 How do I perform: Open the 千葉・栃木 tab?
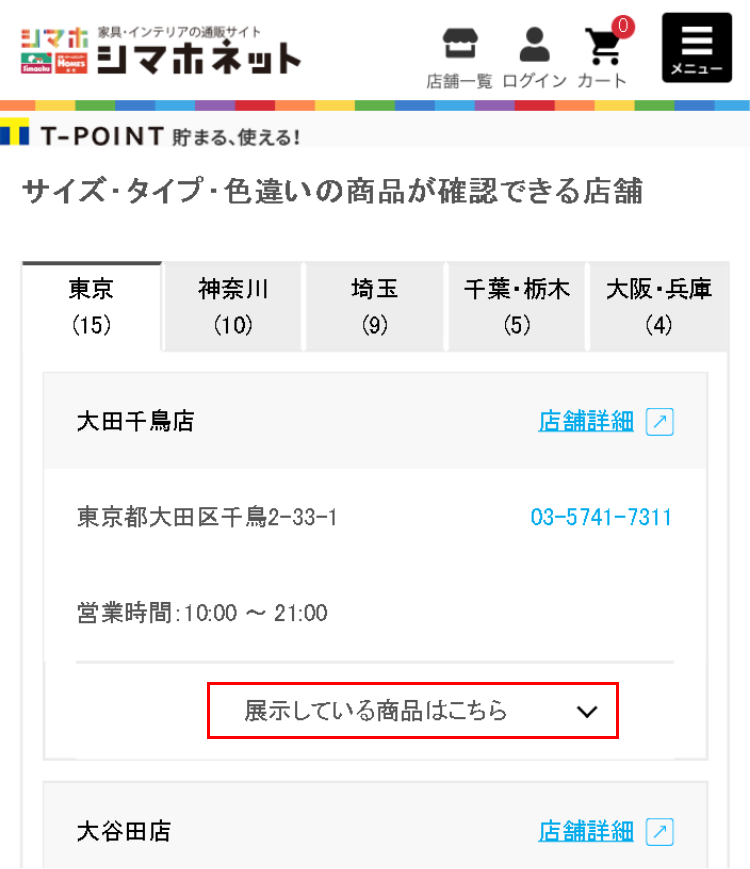tap(516, 306)
